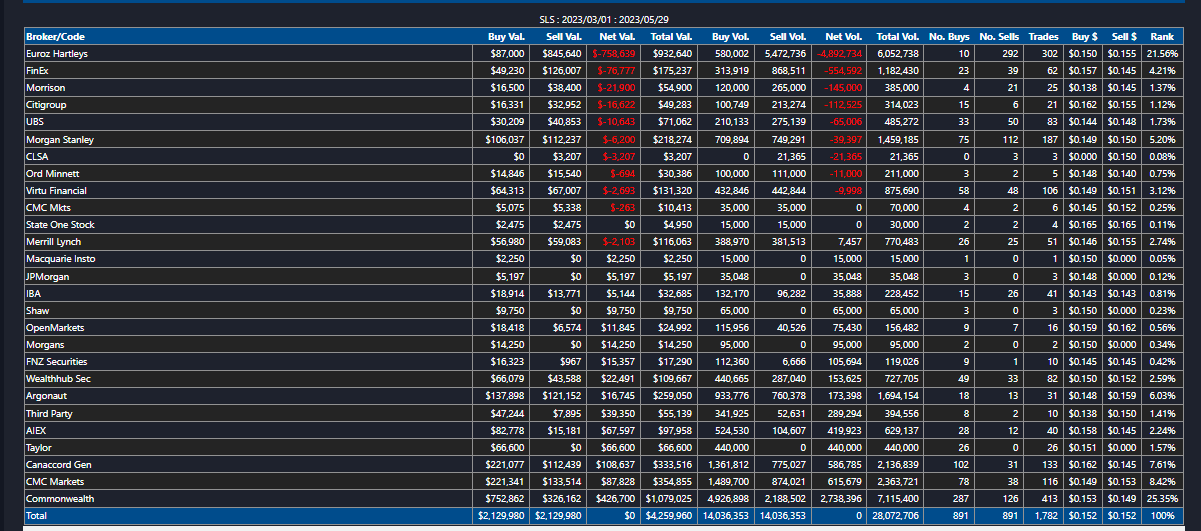Sort by the Rank column header
The height and width of the screenshot is (531, 1201).
pos(1164,36)
